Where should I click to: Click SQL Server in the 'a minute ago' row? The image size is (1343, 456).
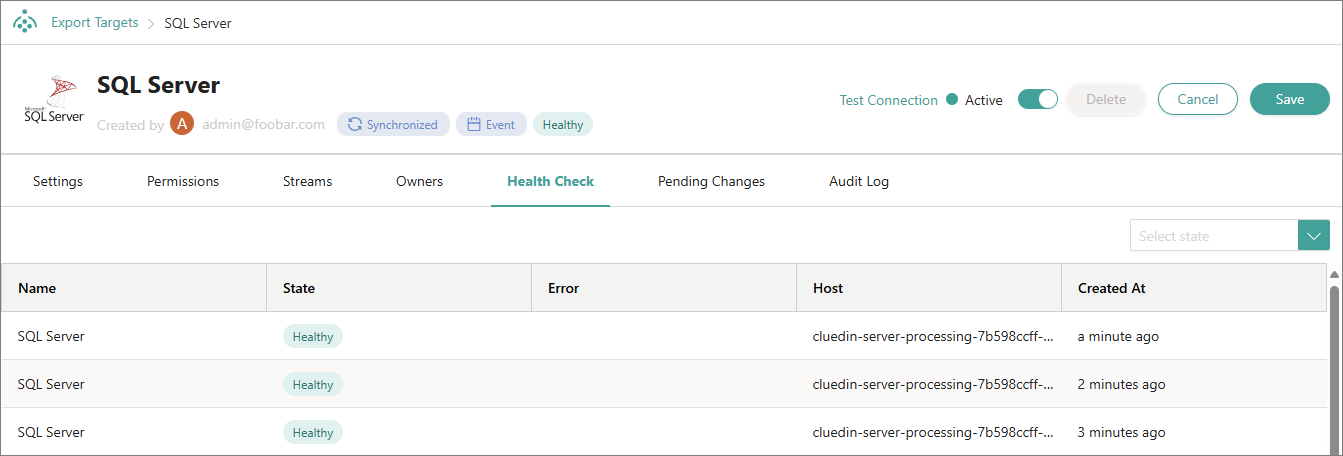pyautogui.click(x=51, y=336)
